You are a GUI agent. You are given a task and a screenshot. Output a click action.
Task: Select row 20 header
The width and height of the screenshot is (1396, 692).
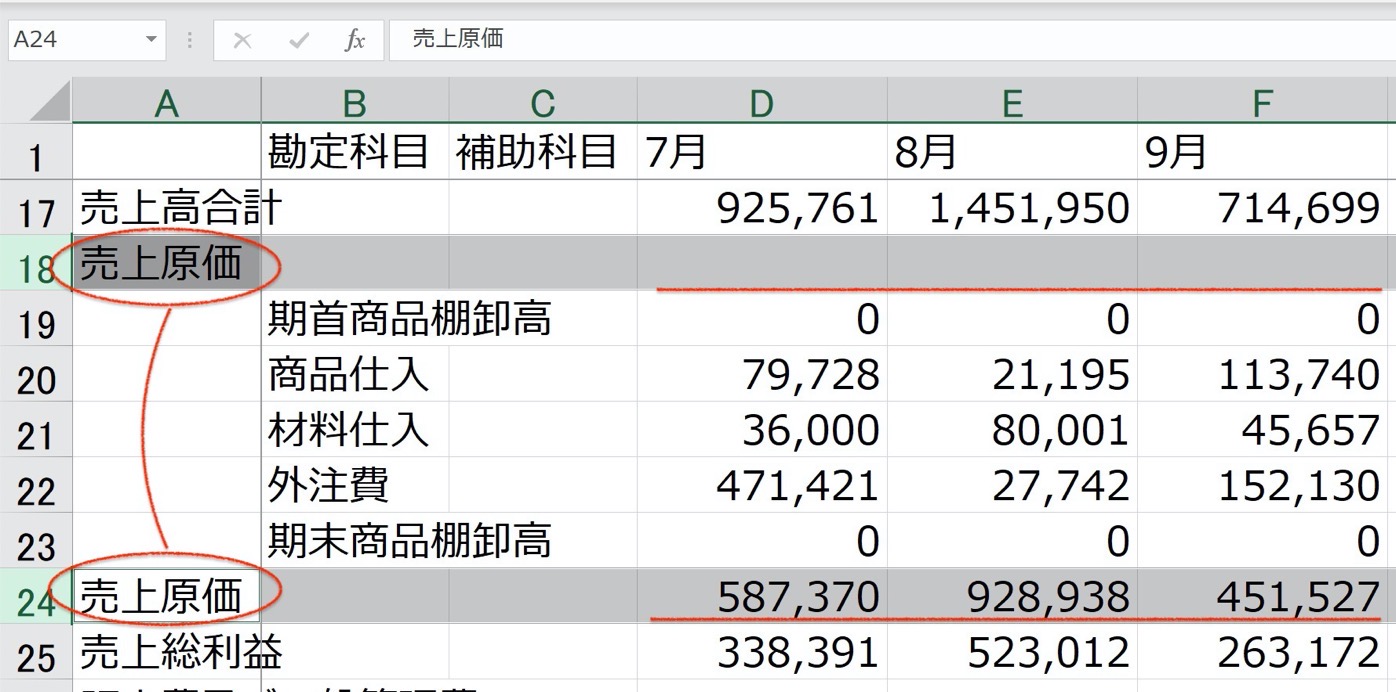coord(36,375)
